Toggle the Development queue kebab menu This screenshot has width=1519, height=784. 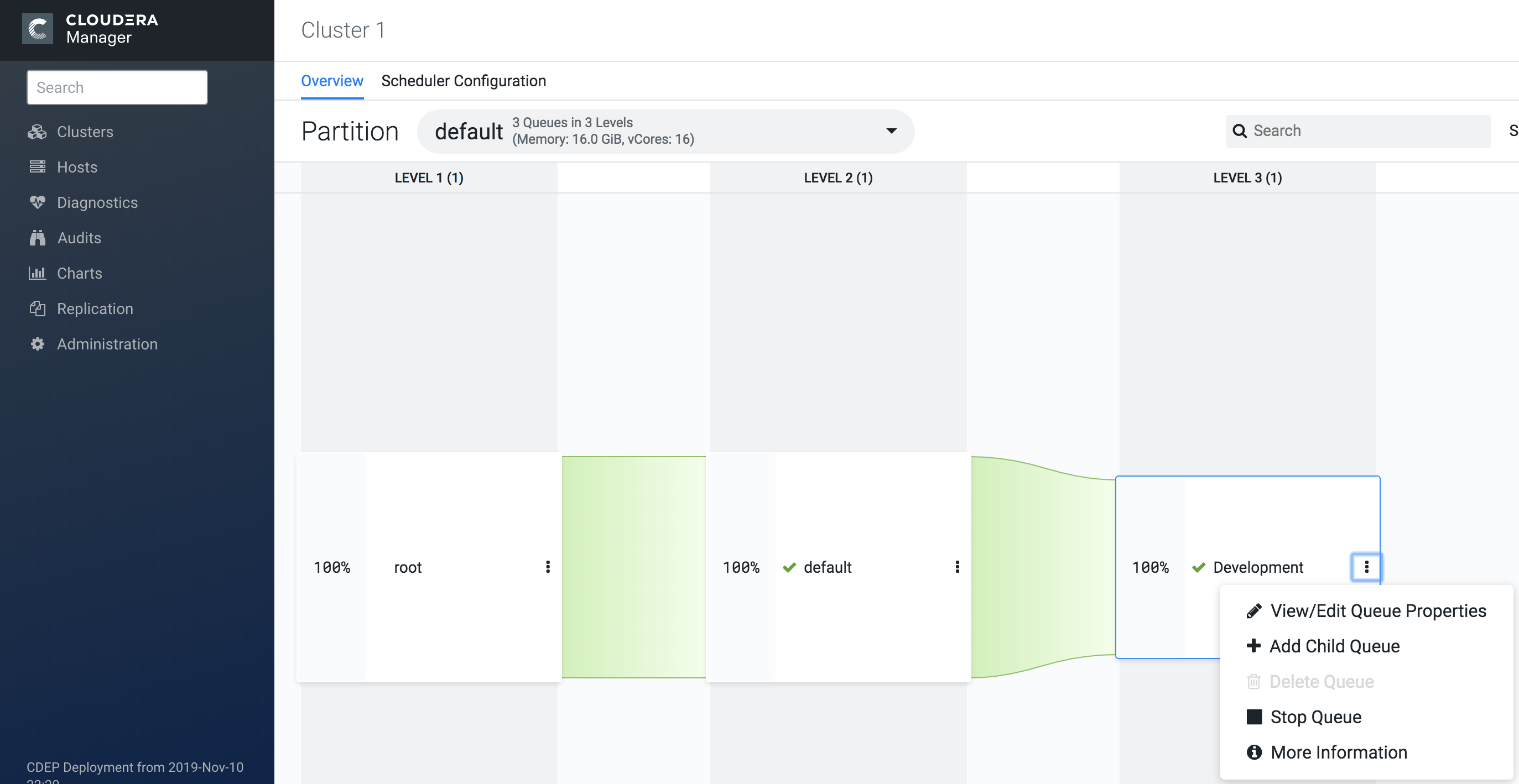pyautogui.click(x=1366, y=567)
